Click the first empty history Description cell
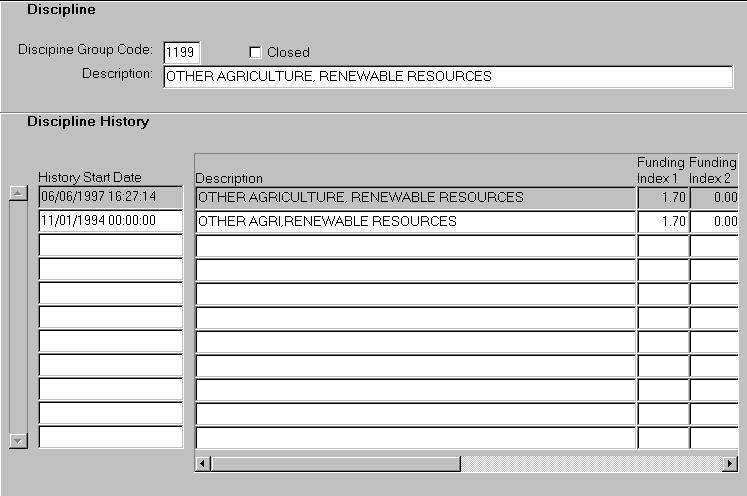This screenshot has height=496, width=747. (415, 245)
